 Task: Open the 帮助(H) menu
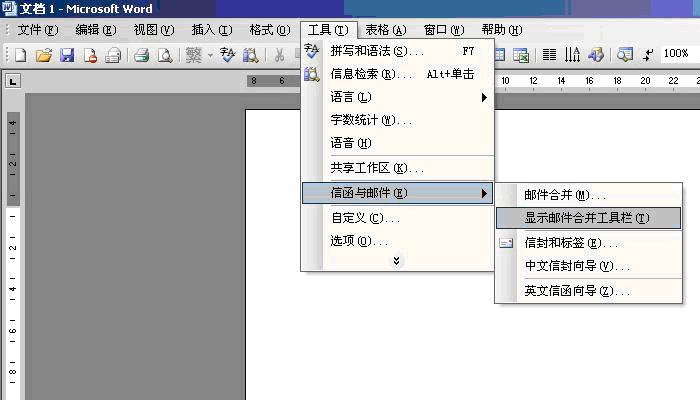[502, 30]
